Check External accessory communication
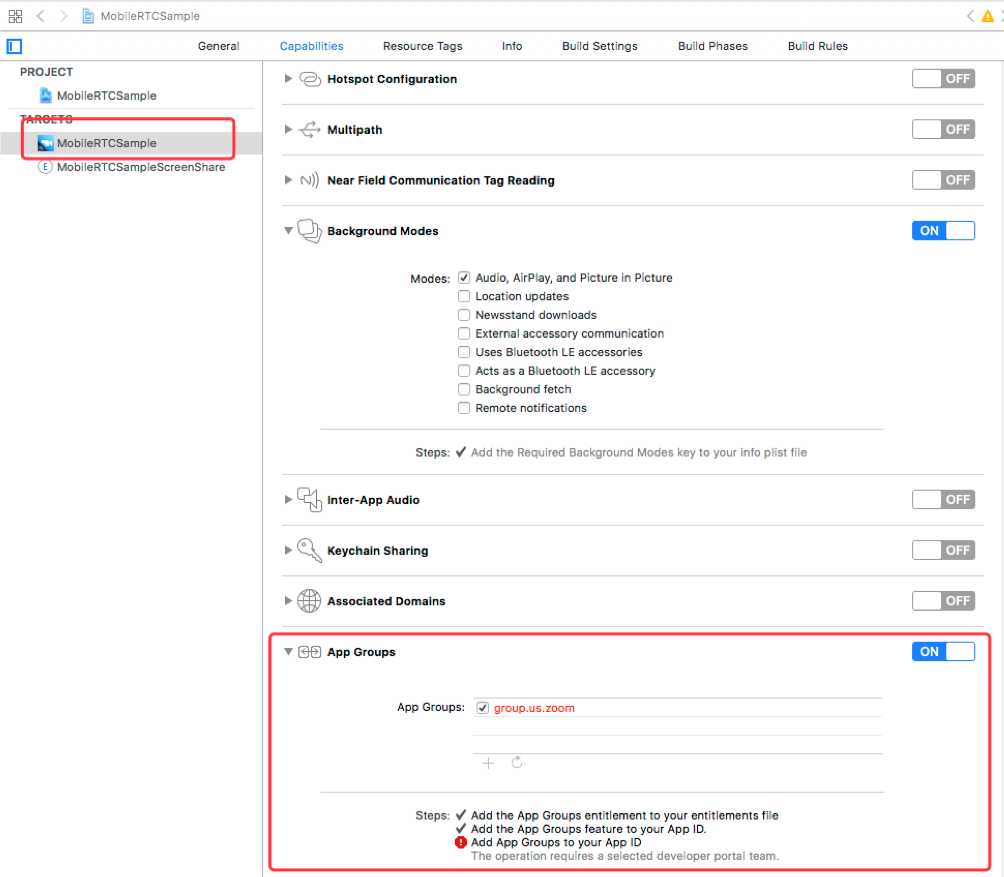The width and height of the screenshot is (1004, 877). [464, 334]
